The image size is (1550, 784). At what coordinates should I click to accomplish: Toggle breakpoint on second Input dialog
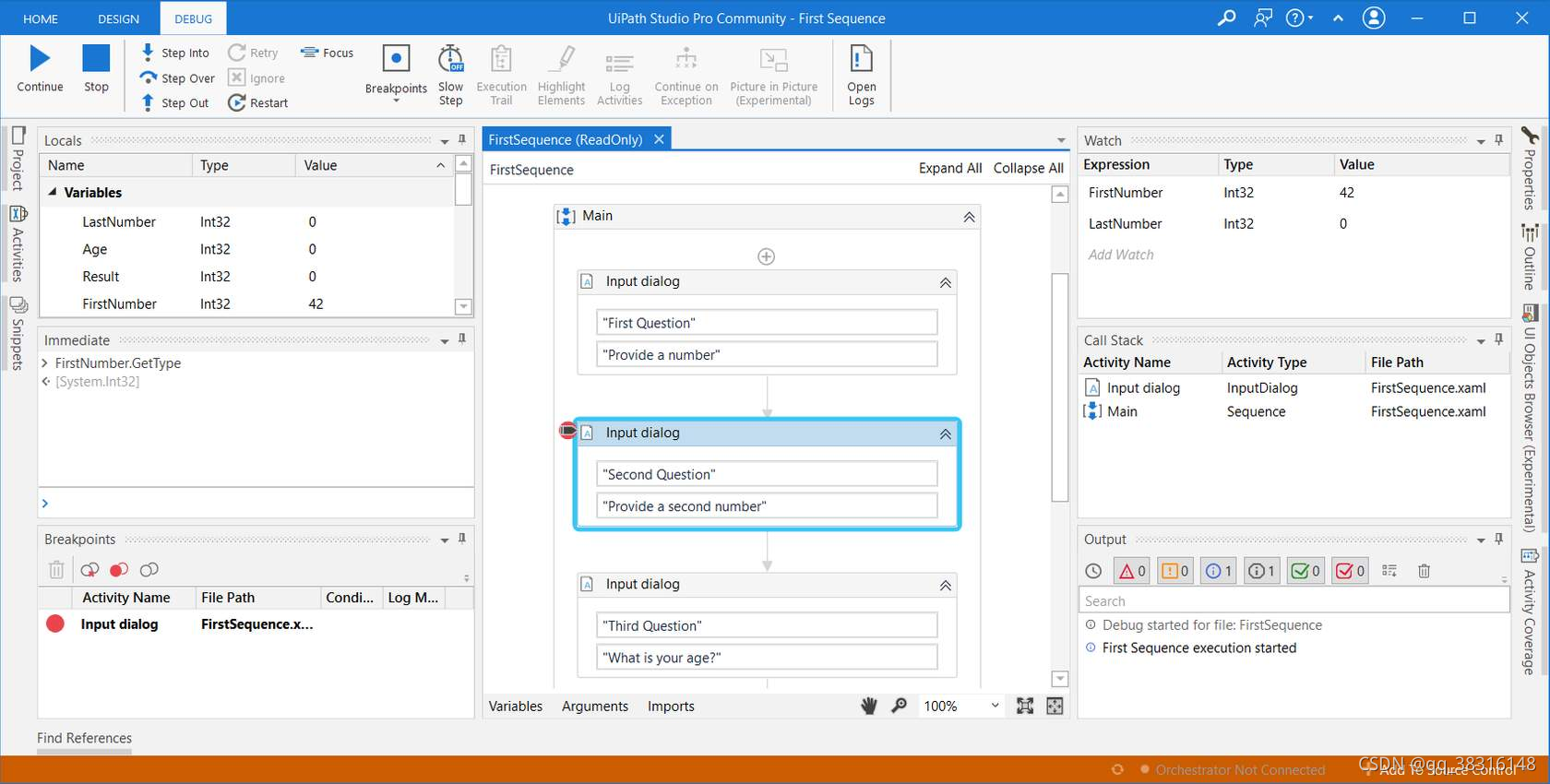click(x=567, y=430)
